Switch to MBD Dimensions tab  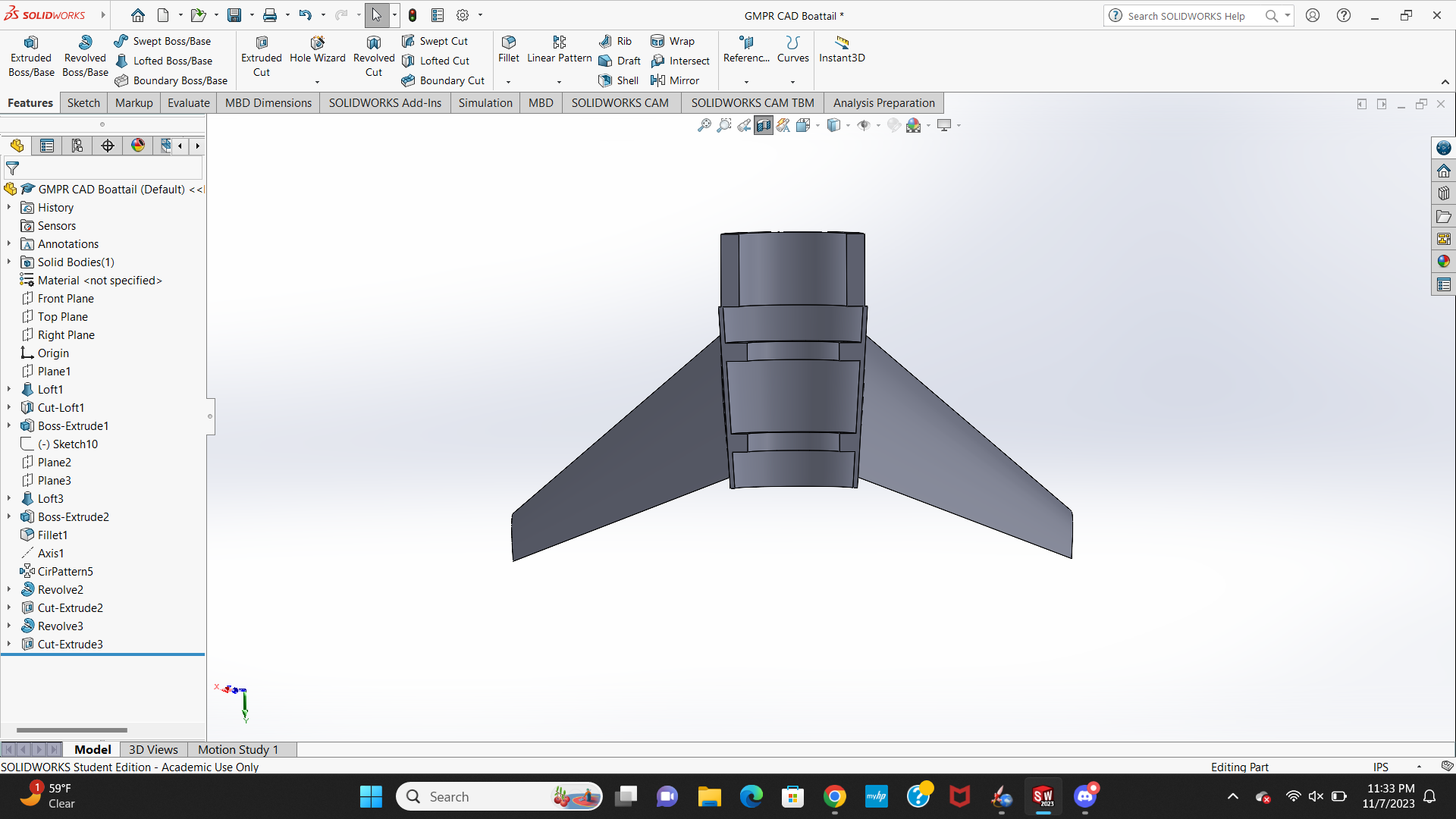click(x=268, y=102)
